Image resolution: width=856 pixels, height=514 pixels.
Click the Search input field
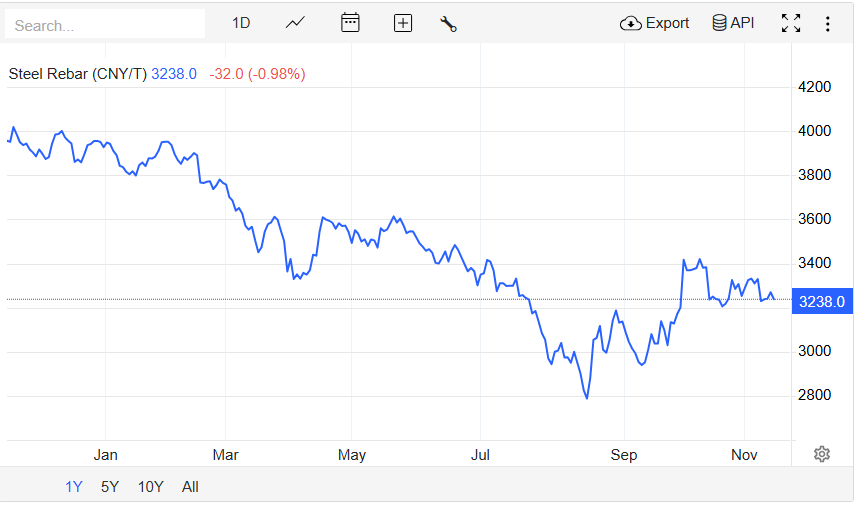(x=105, y=25)
